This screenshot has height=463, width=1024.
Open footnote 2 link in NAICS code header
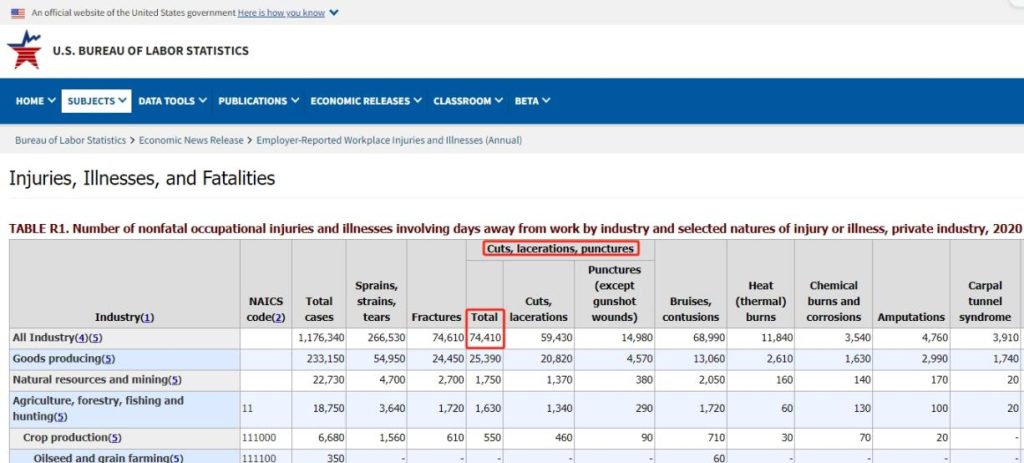(x=279, y=317)
